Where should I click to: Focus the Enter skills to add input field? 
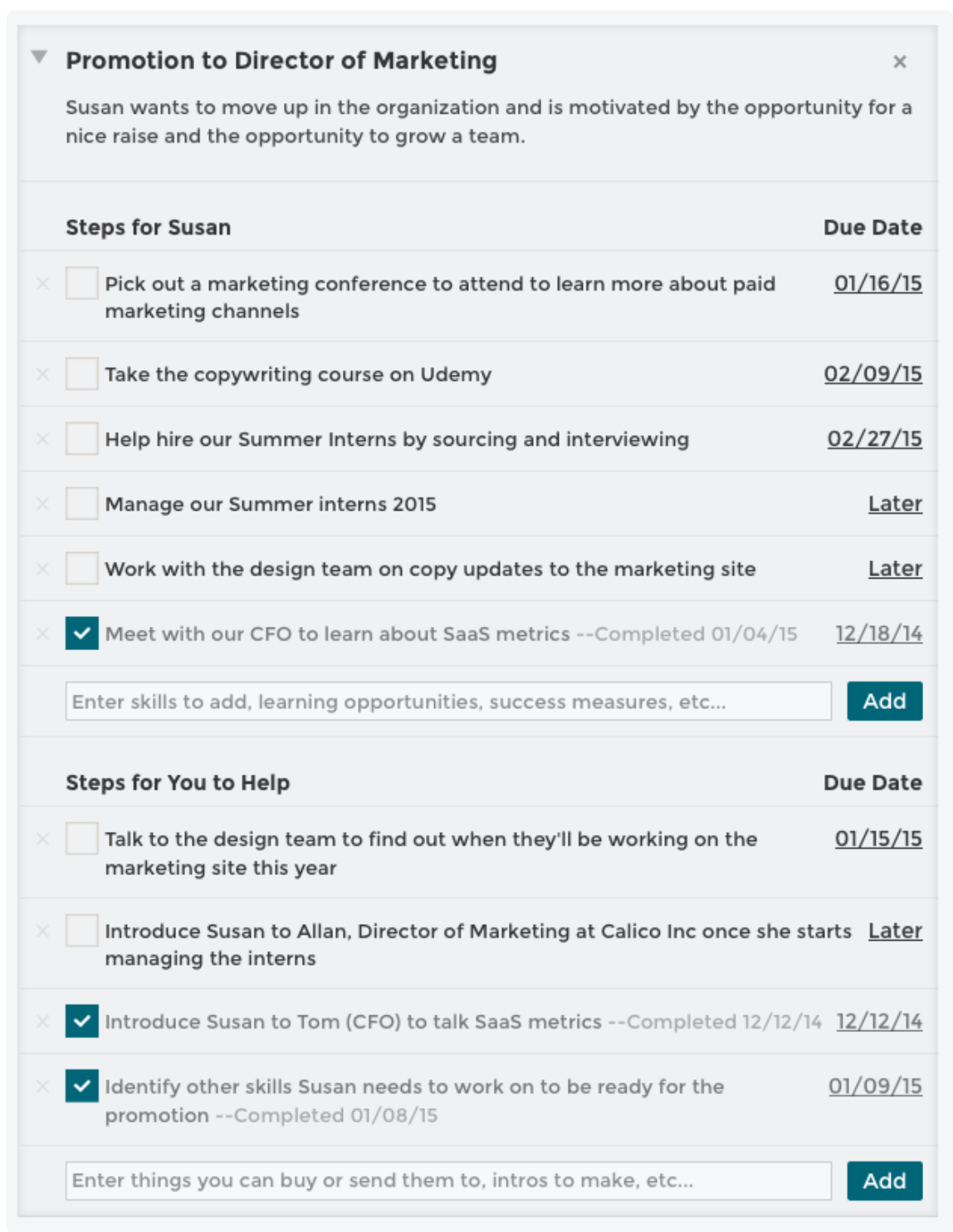[x=448, y=702]
